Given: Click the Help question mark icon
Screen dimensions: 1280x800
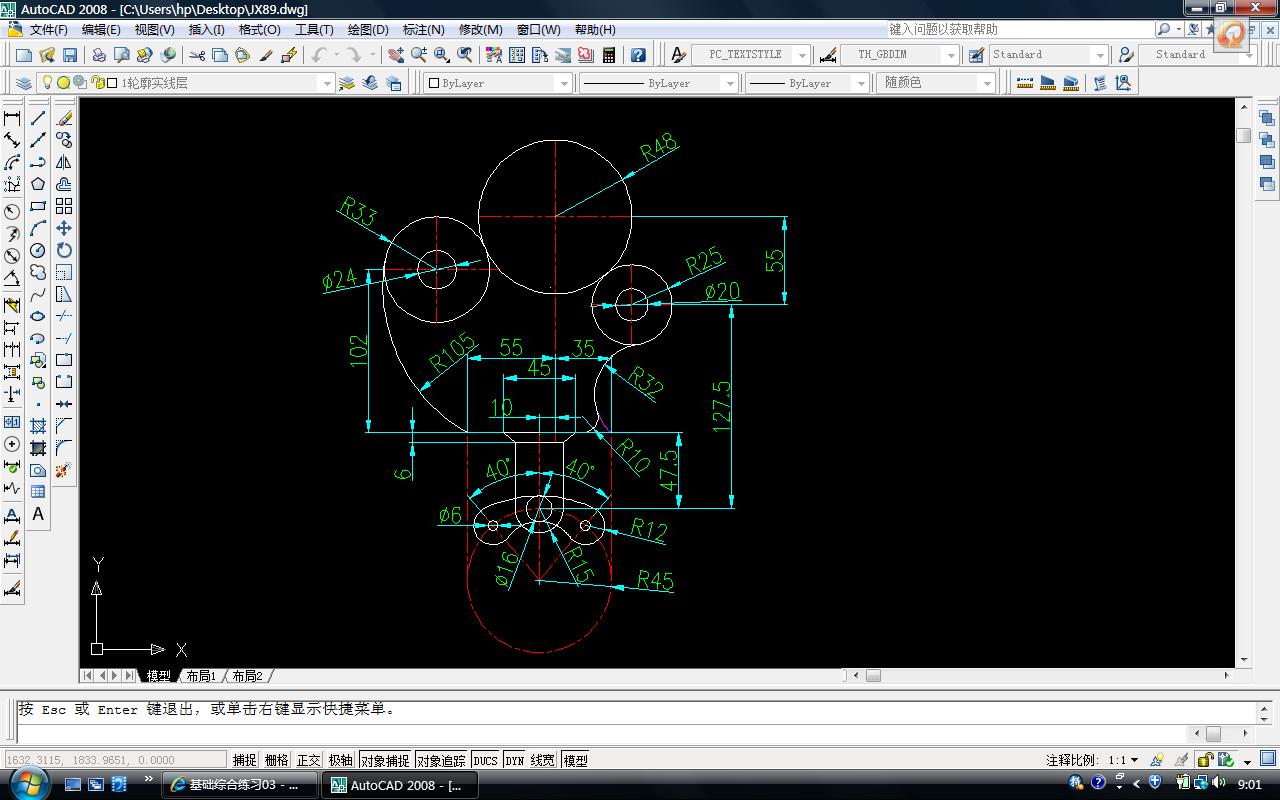Looking at the screenshot, I should pos(638,55).
